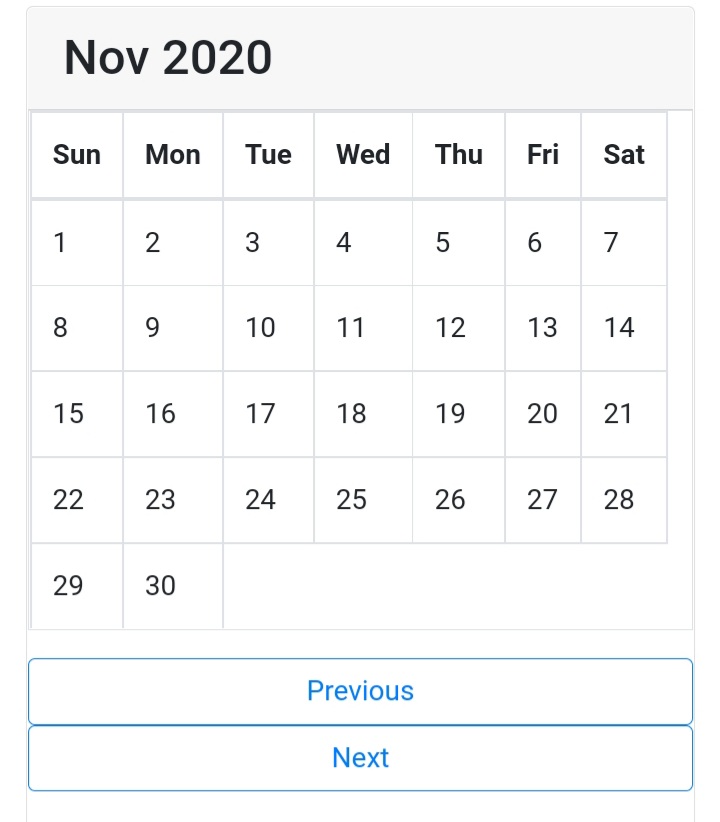Go to the Next month
The image size is (720, 822).
[360, 758]
